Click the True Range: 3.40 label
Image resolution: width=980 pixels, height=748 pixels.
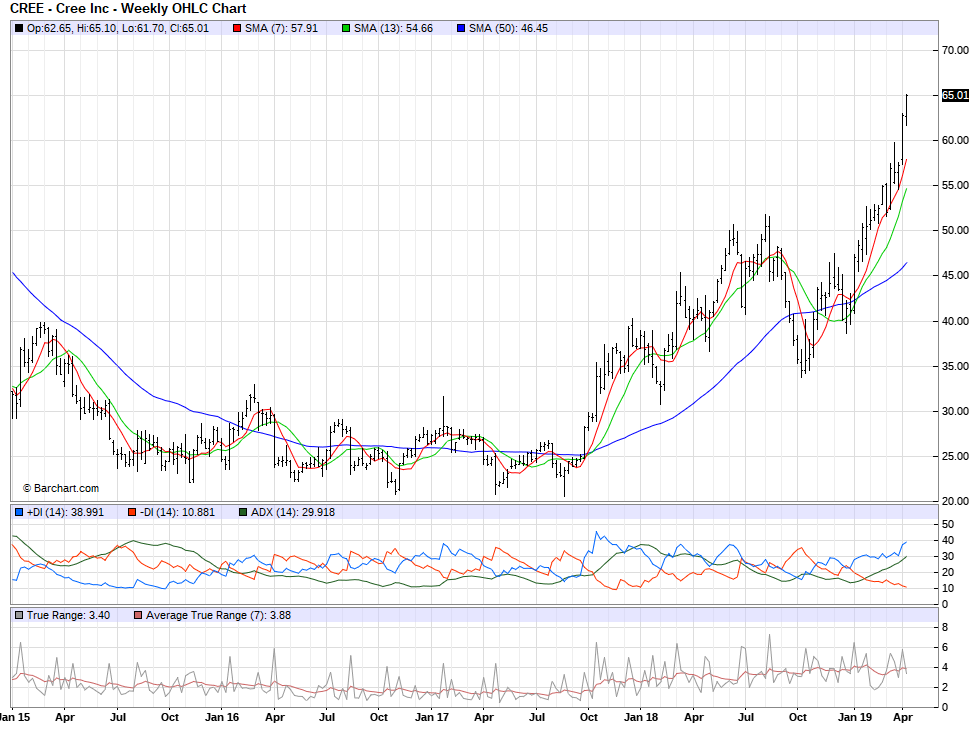(x=68, y=616)
